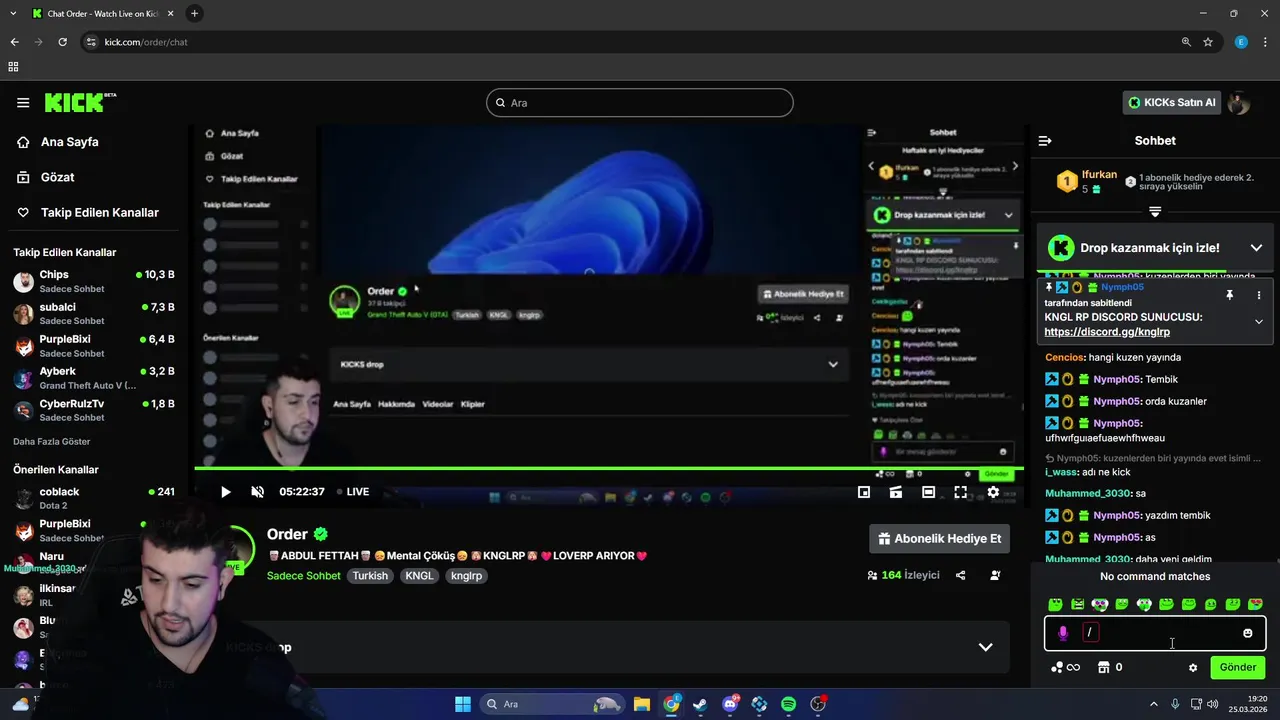Open the subalci channel in the sidebar
Image resolution: width=1280 pixels, height=720 pixels.
(x=94, y=313)
